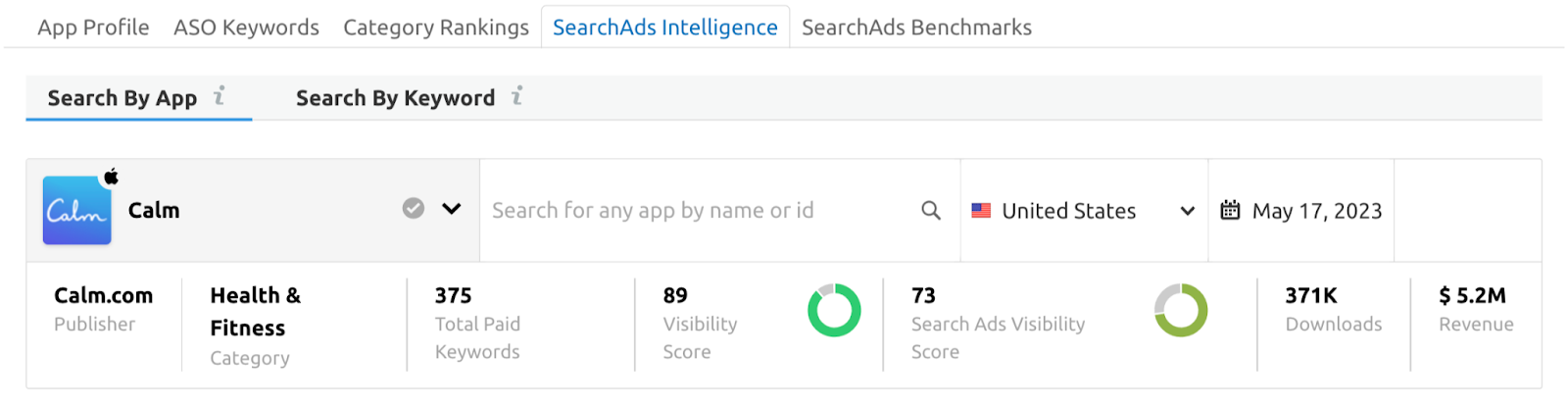The width and height of the screenshot is (1568, 407).
Task: Open the ASO Keywords tab
Action: [x=246, y=27]
